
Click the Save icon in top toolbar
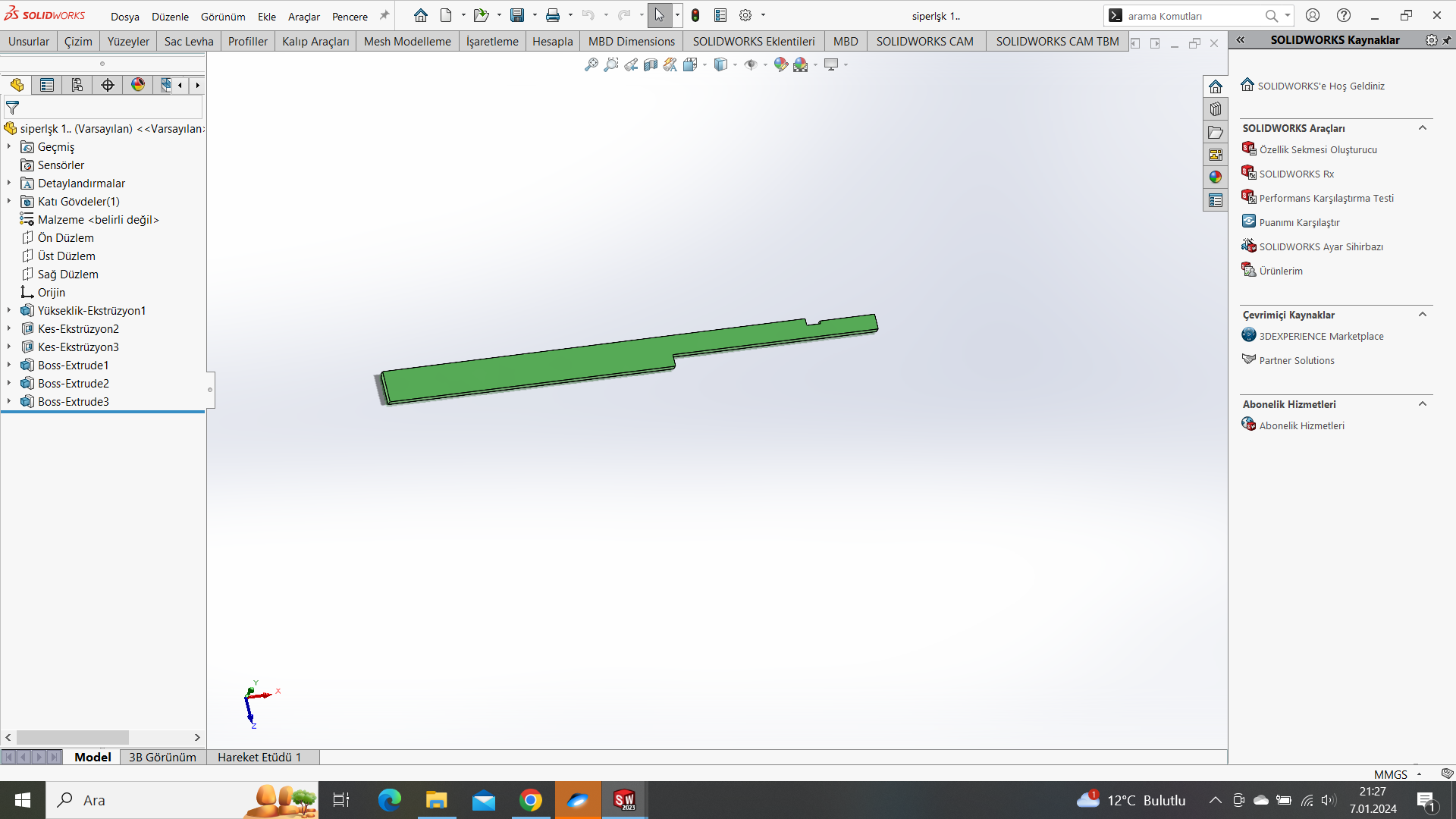pyautogui.click(x=517, y=15)
